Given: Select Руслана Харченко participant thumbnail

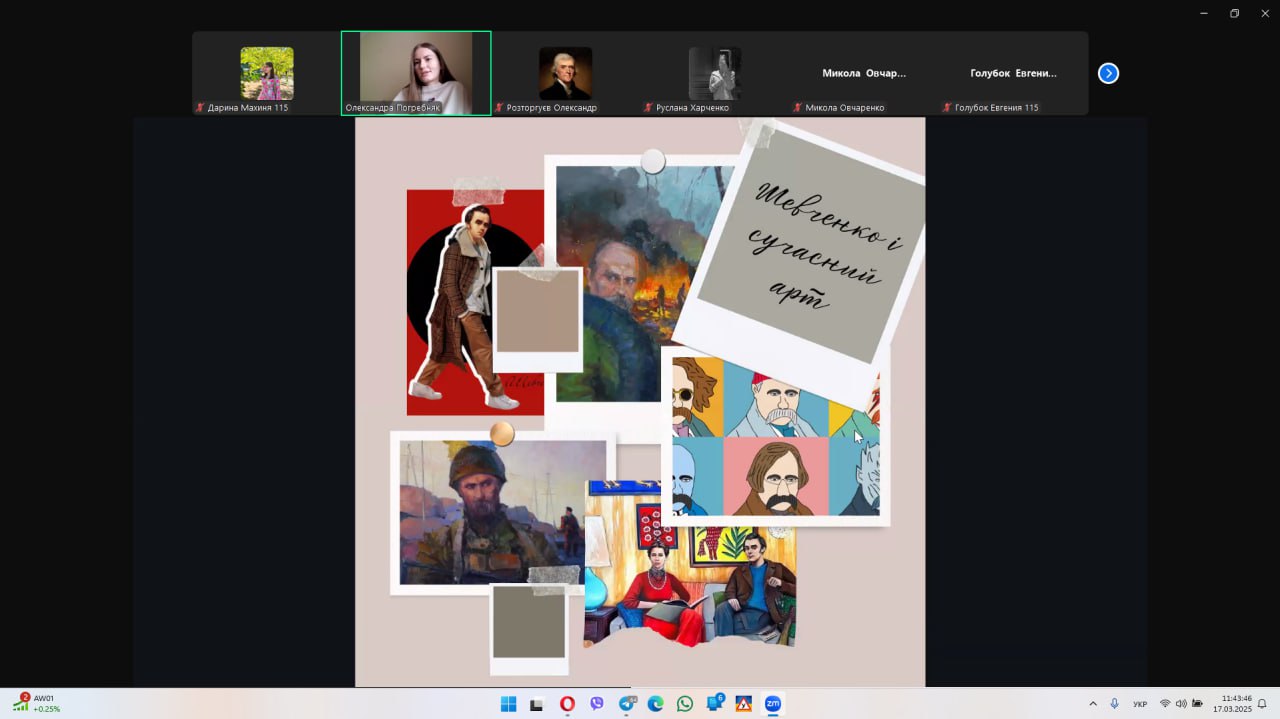Looking at the screenshot, I should (x=715, y=73).
